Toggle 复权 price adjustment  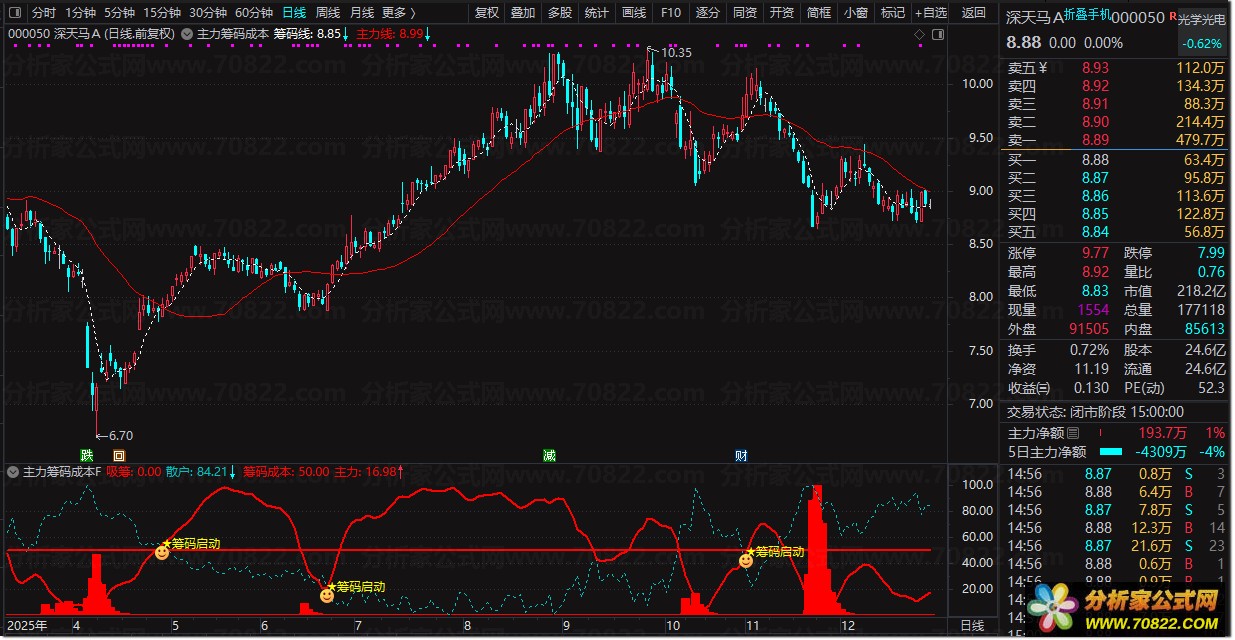point(487,13)
